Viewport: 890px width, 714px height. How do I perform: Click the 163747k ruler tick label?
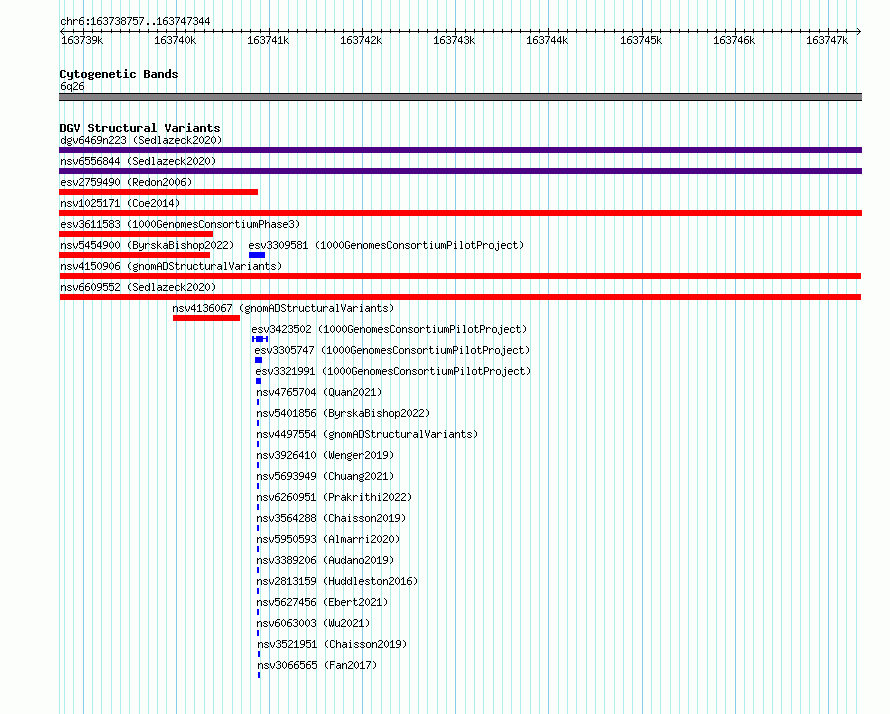coord(827,40)
